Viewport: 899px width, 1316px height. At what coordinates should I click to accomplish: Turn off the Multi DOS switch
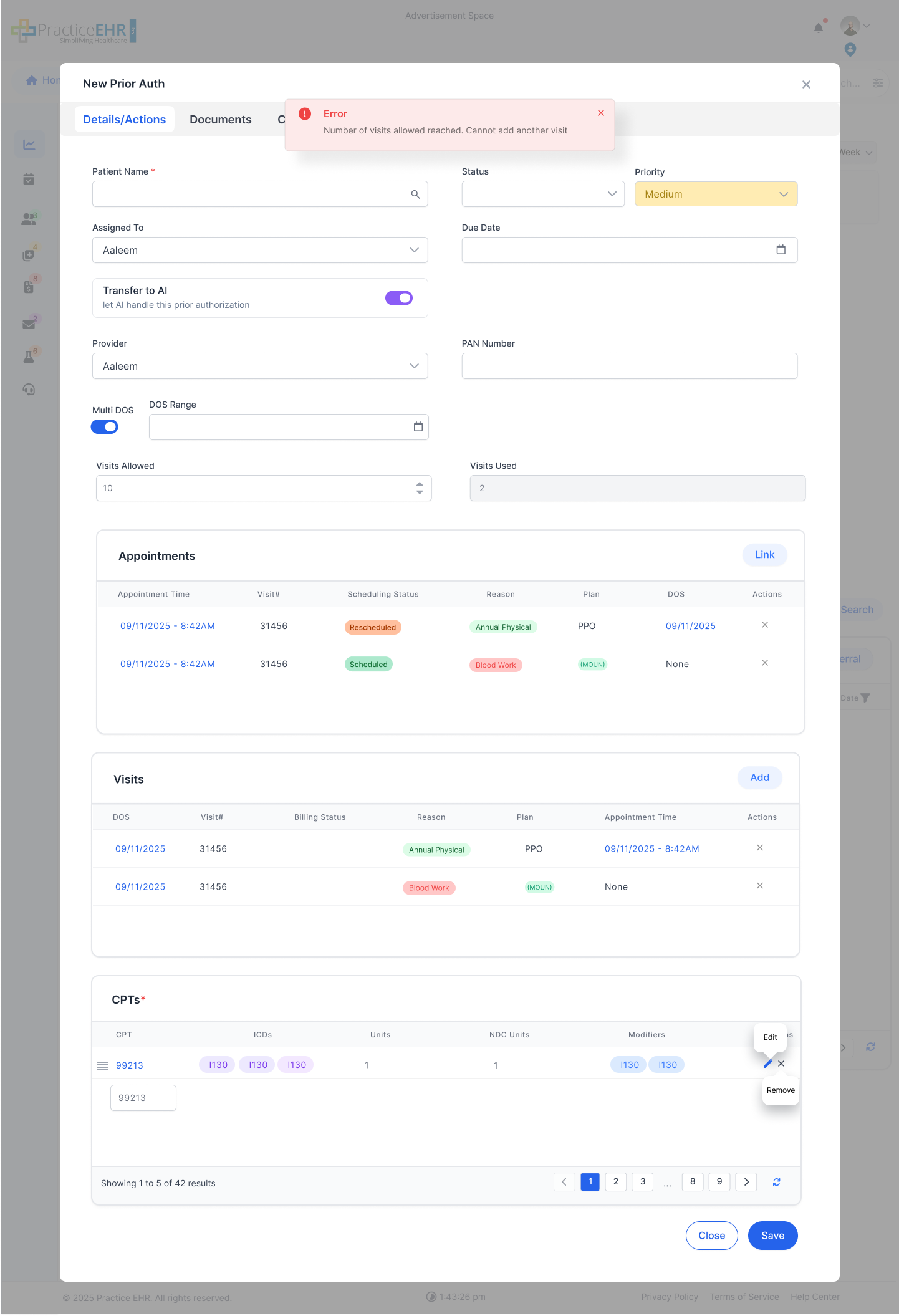[x=105, y=427]
